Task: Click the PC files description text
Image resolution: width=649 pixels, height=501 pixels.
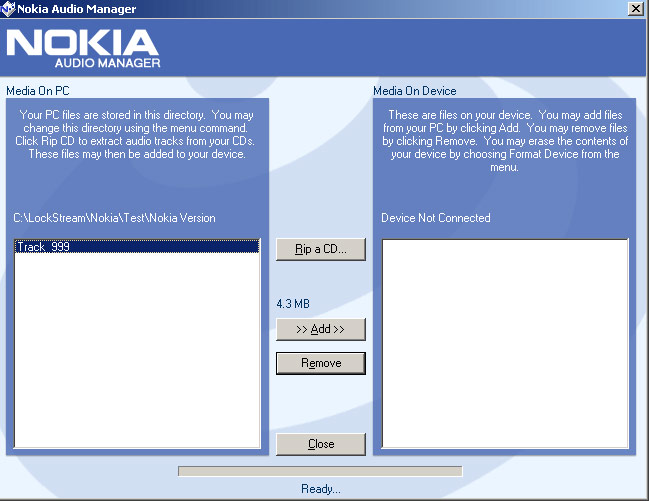Action: coord(137,135)
